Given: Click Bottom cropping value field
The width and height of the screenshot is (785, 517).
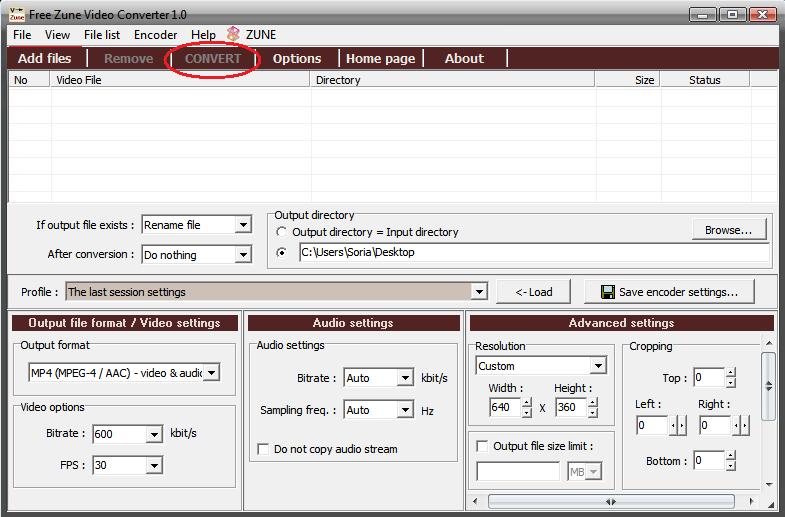Looking at the screenshot, I should [709, 460].
